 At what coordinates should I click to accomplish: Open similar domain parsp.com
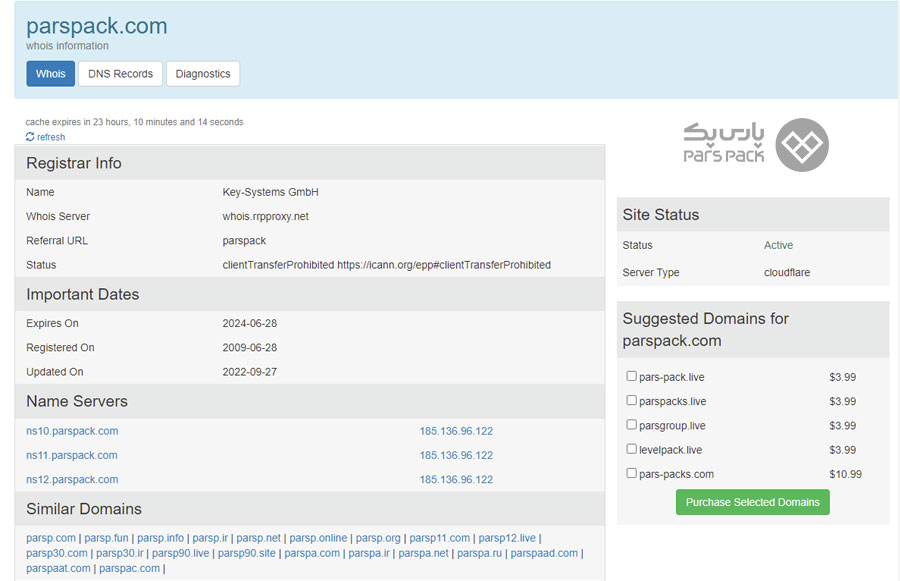point(51,538)
